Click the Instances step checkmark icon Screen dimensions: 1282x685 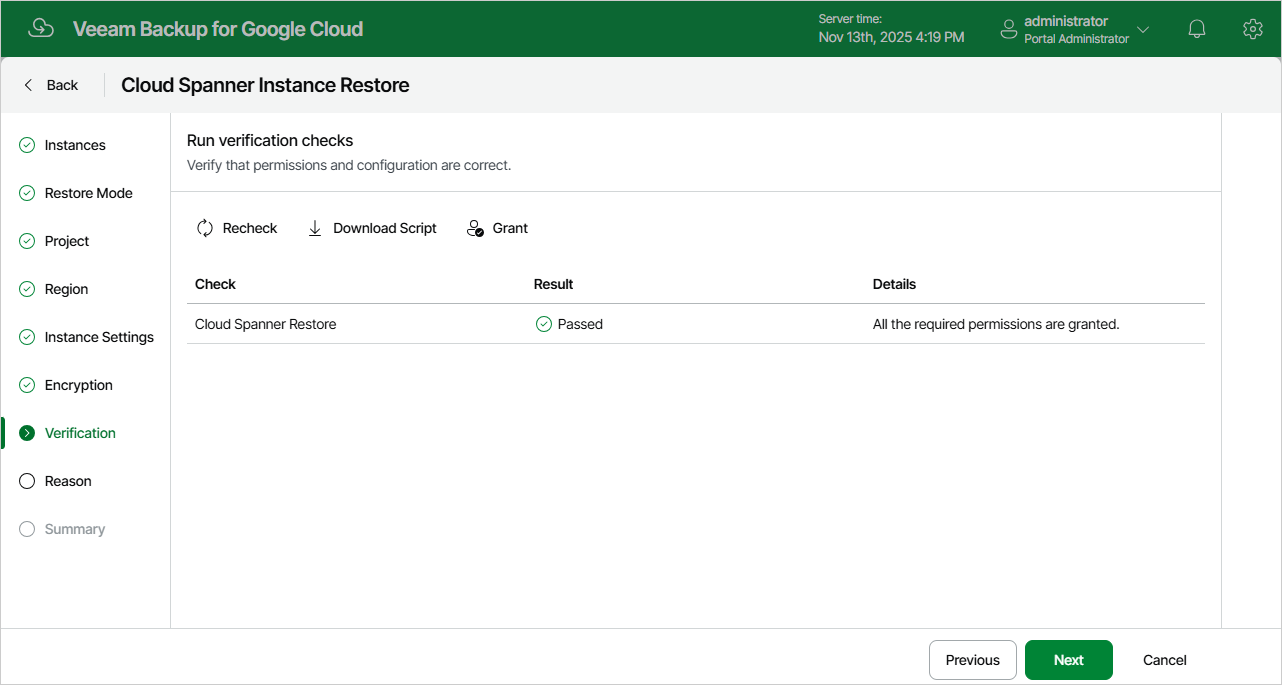click(27, 145)
